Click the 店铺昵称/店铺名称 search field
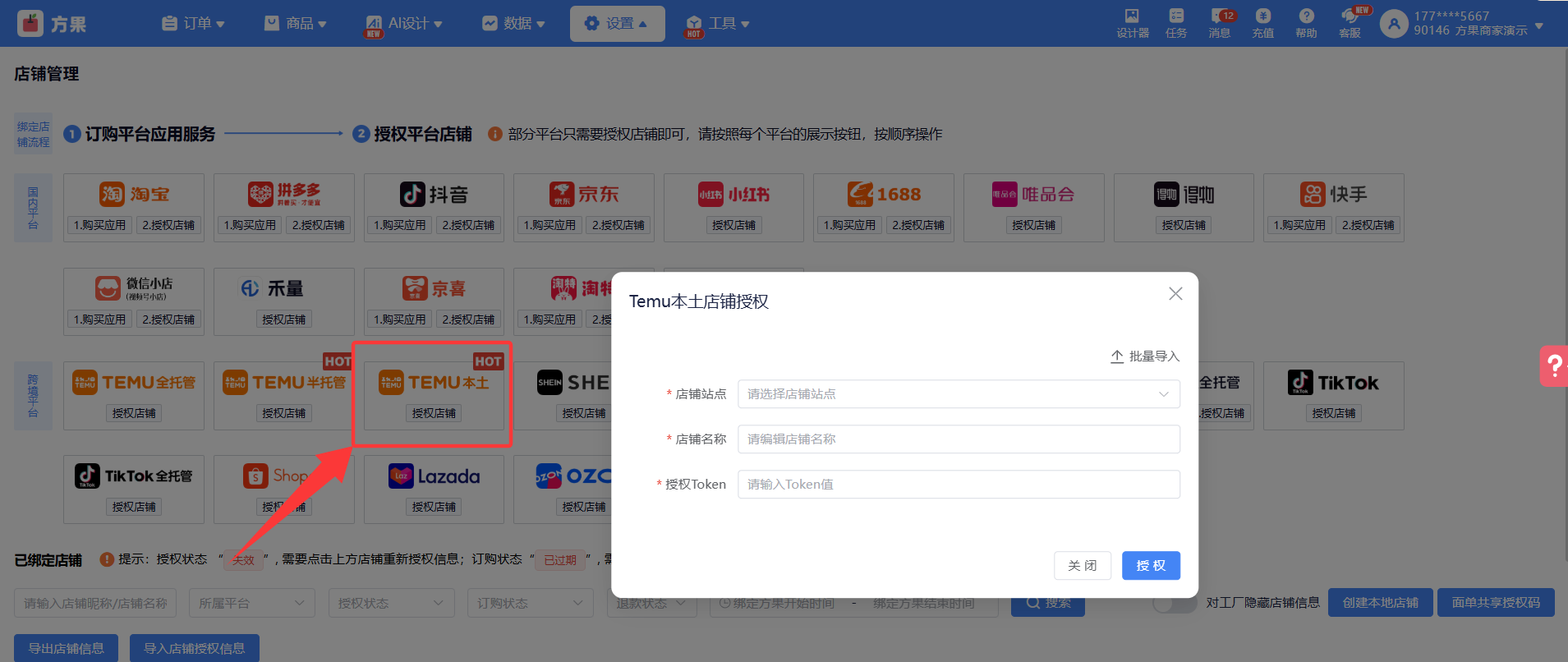 pyautogui.click(x=94, y=603)
